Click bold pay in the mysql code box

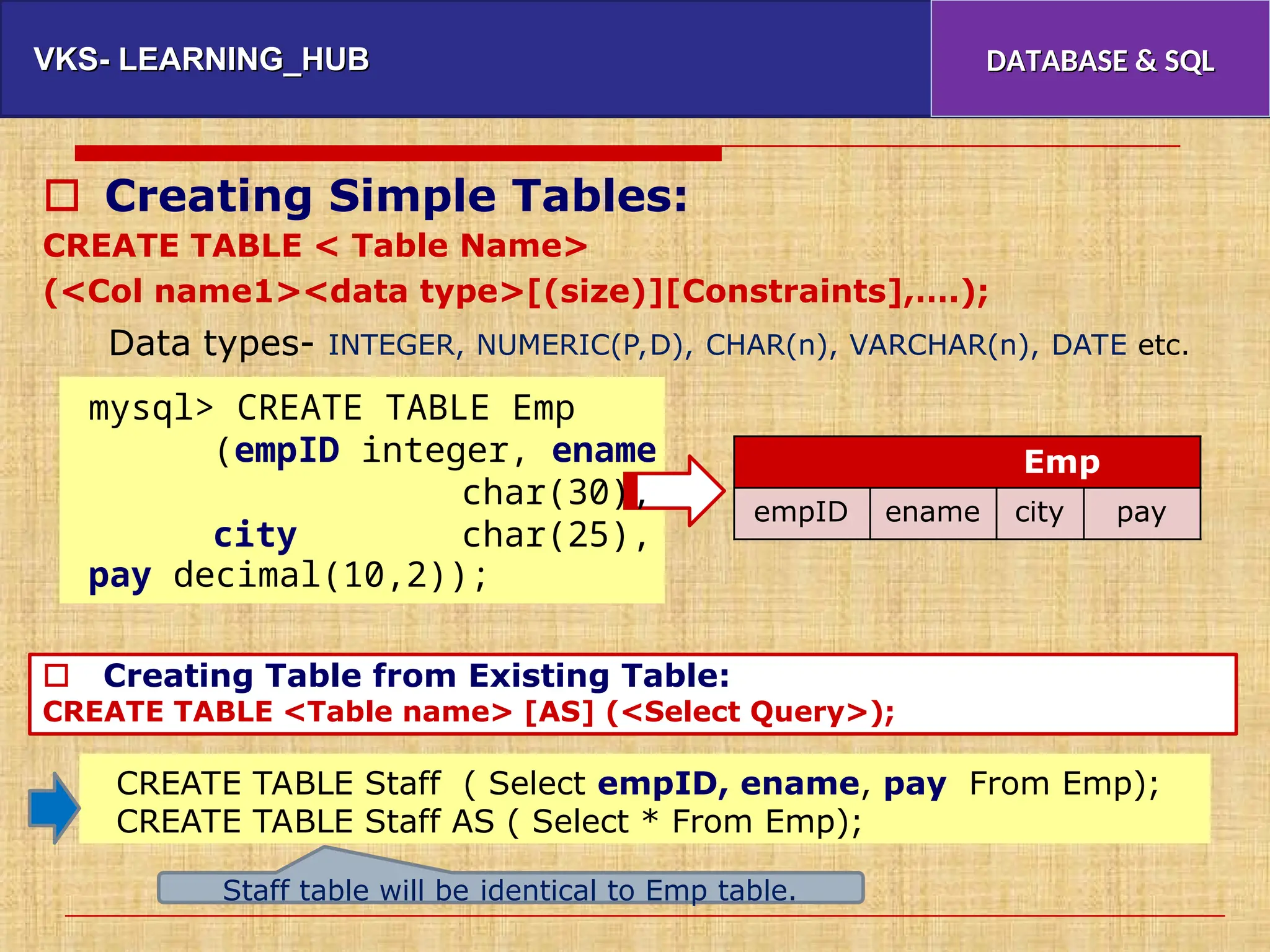(x=120, y=577)
